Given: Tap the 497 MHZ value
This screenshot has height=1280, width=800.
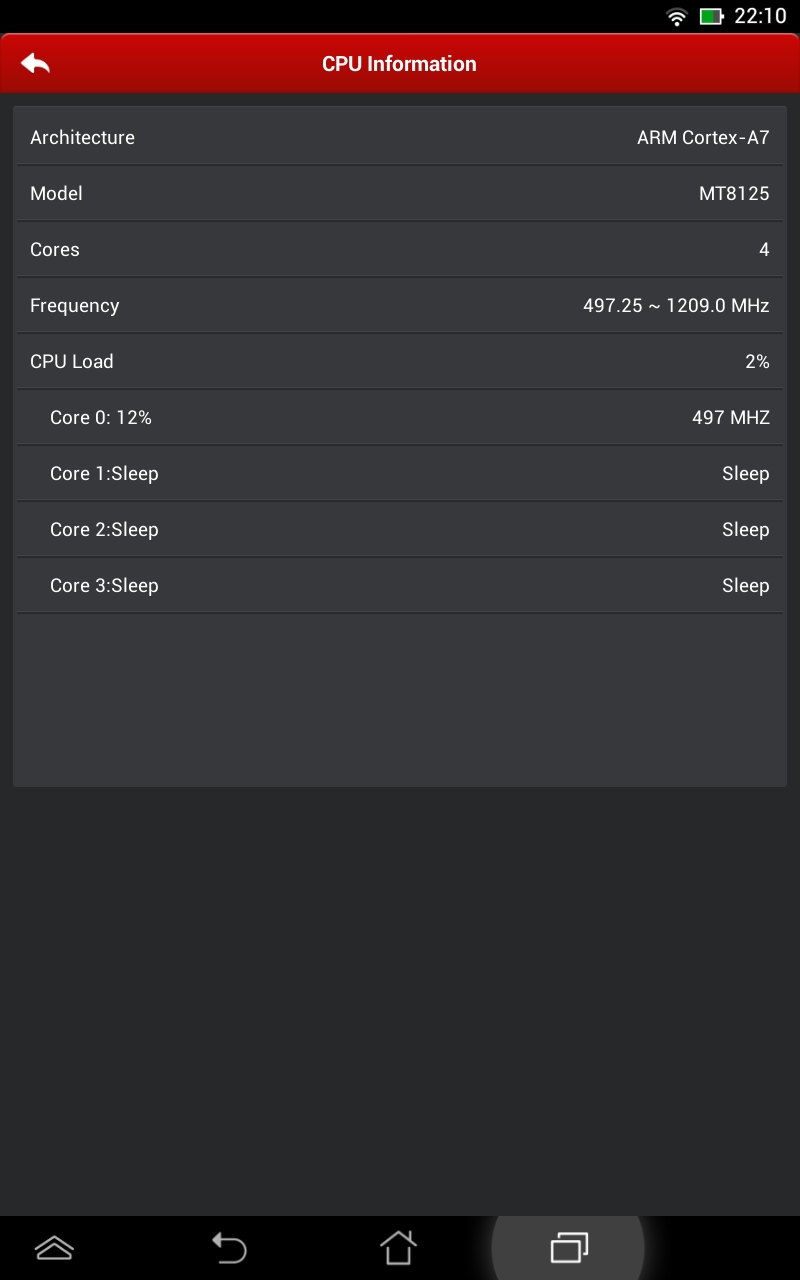Looking at the screenshot, I should coord(731,418).
